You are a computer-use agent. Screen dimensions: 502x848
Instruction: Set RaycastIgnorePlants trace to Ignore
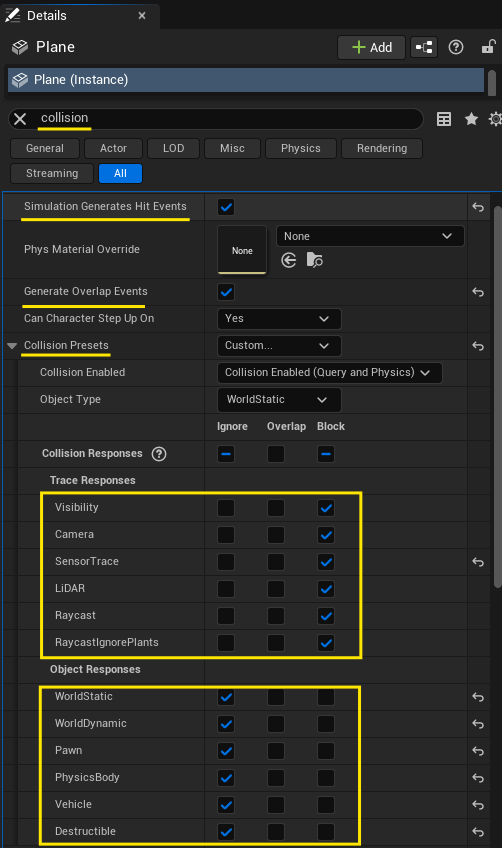pos(226,643)
